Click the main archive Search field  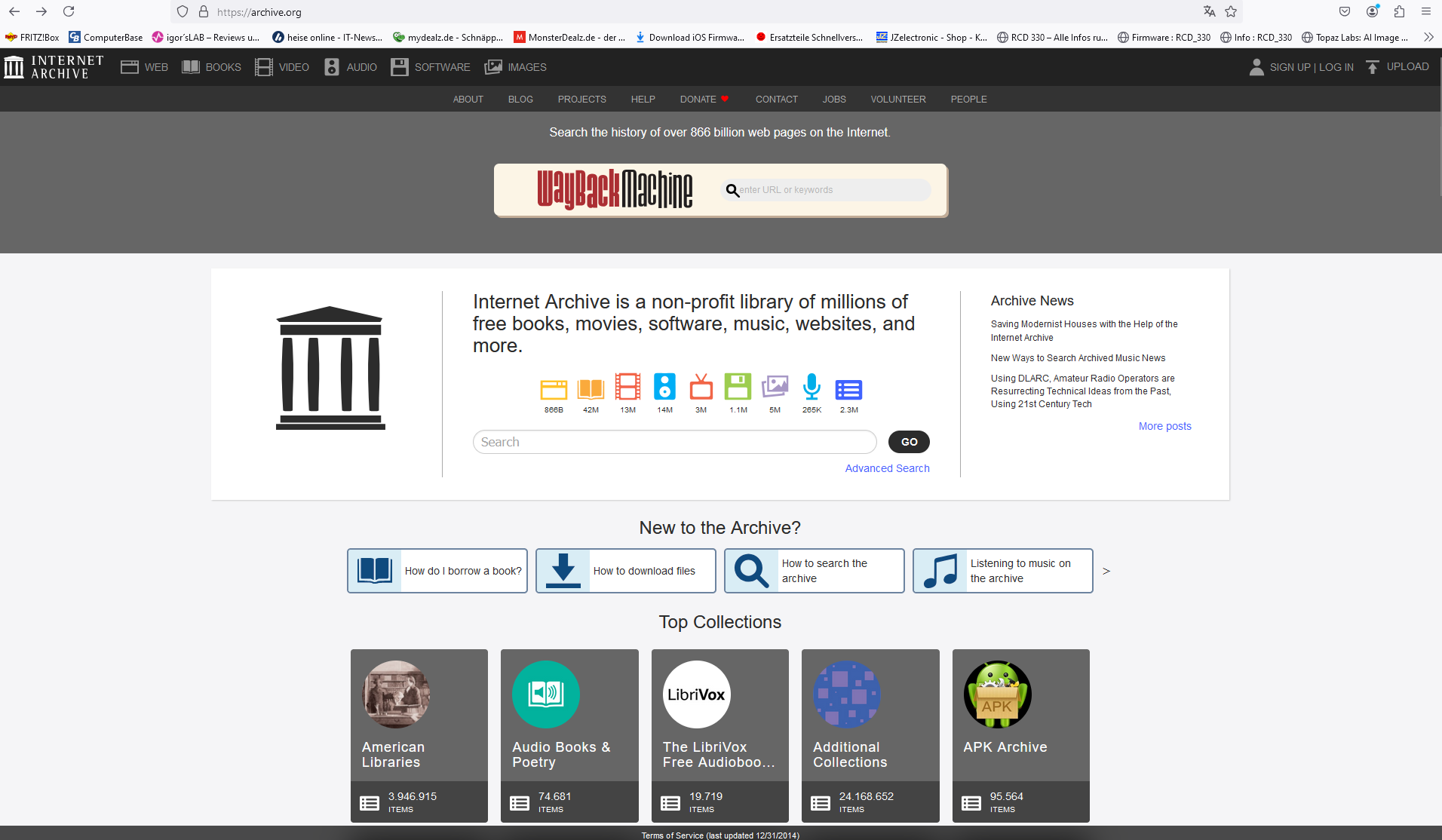(x=674, y=442)
